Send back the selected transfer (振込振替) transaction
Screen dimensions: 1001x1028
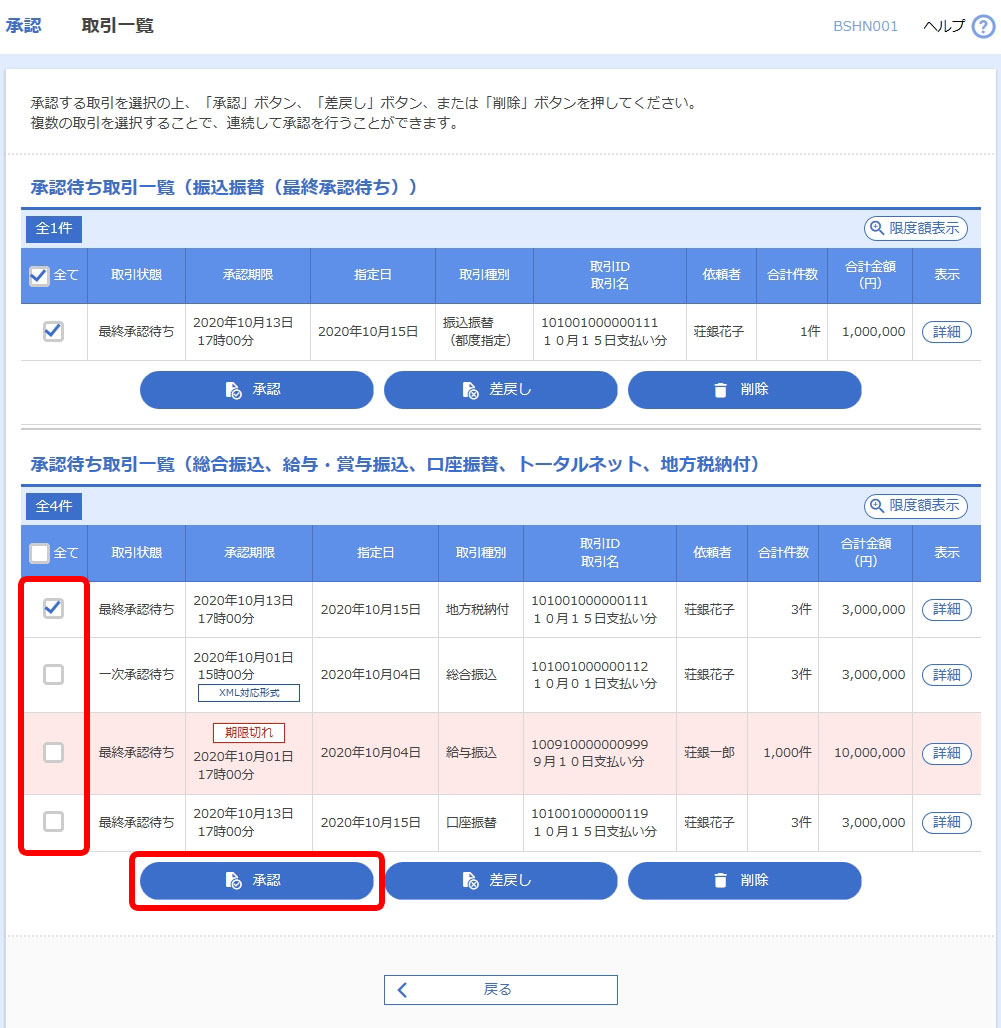(500, 390)
